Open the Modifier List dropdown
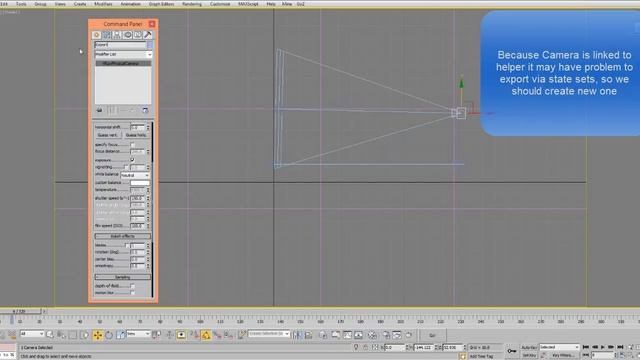This screenshot has height=360, width=640. [123, 54]
